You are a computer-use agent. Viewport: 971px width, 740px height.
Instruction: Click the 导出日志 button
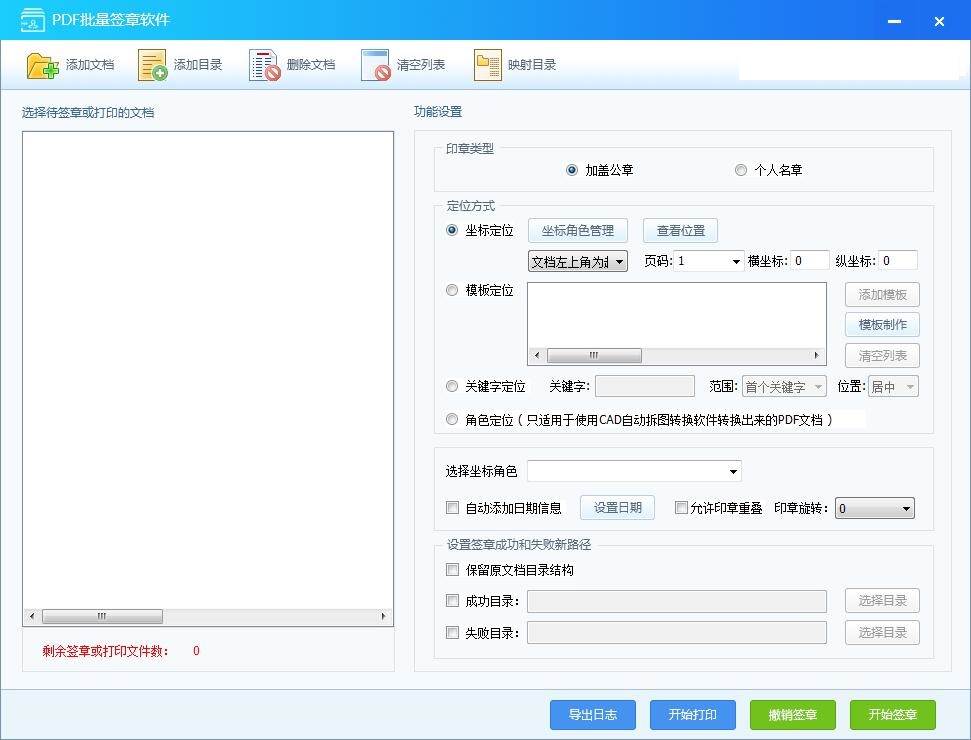593,715
